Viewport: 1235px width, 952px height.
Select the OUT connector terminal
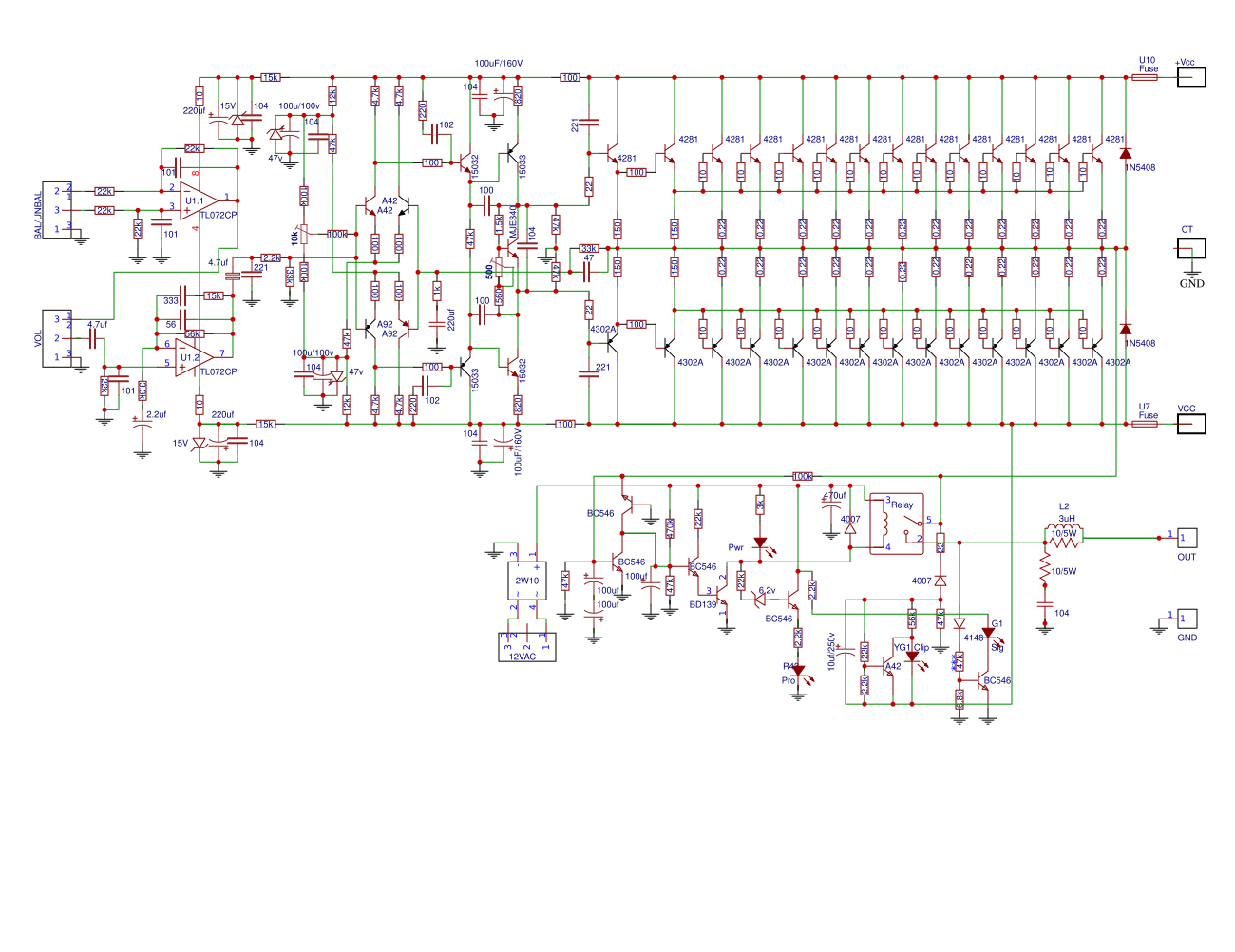[1187, 538]
